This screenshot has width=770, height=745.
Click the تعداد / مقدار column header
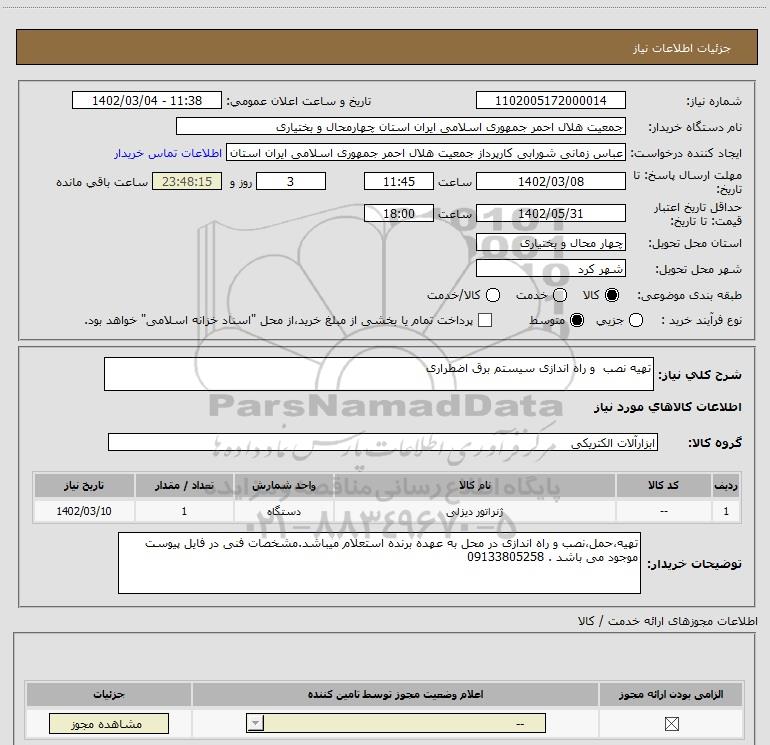[x=184, y=485]
